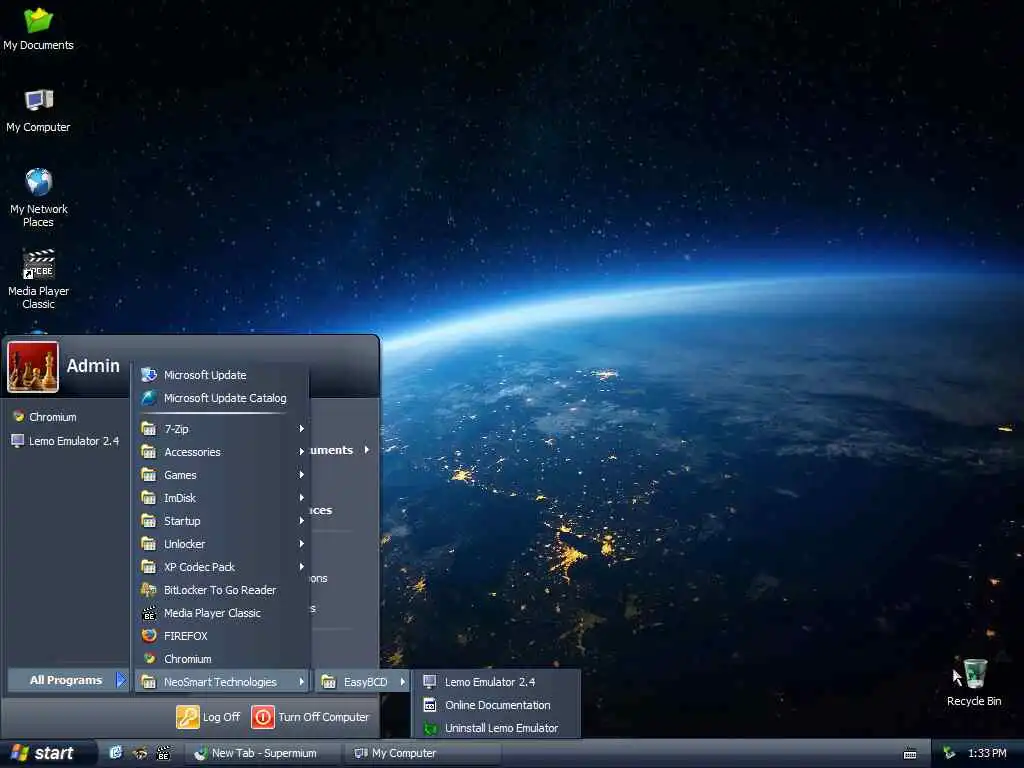Click the Uninstall Lemo Emulator icon
The width and height of the screenshot is (1024, 768).
point(430,728)
